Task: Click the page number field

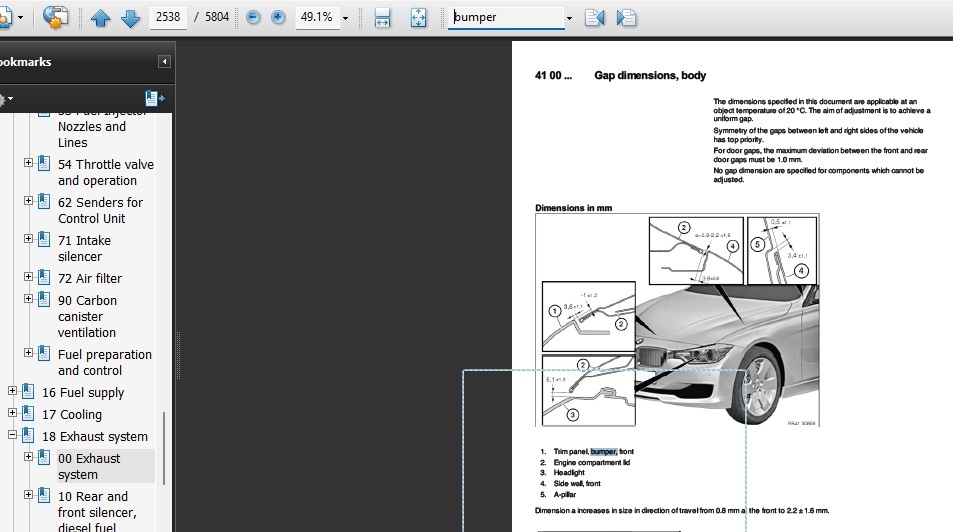Action: [168, 18]
